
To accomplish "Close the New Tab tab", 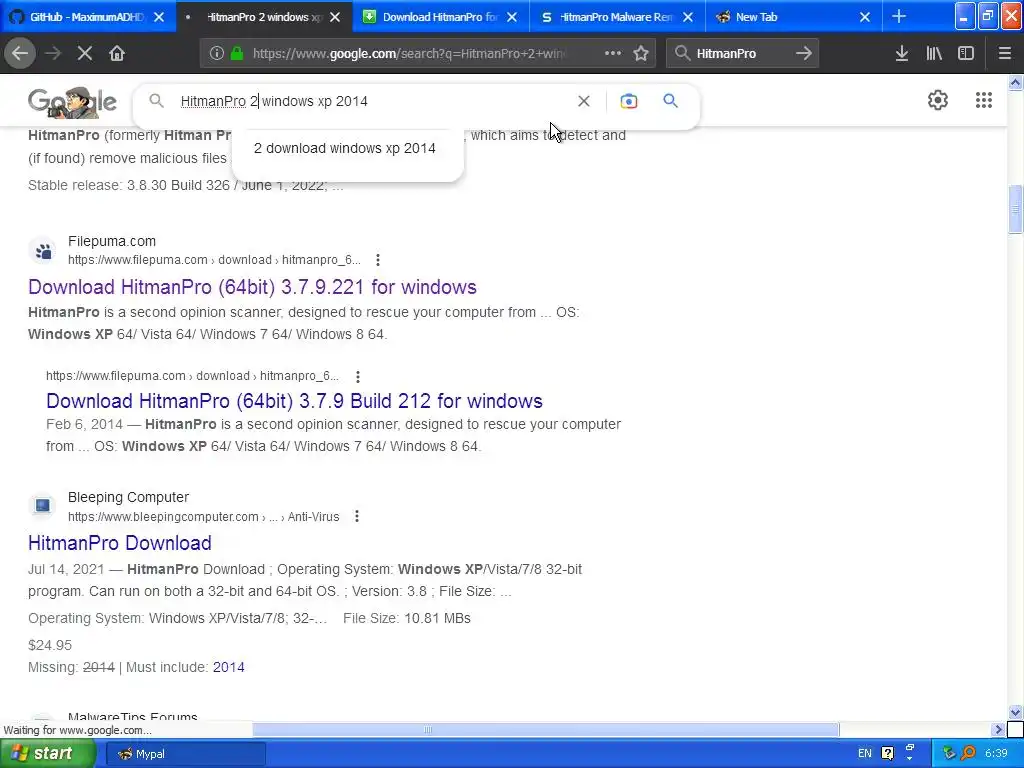I will click(x=865, y=17).
